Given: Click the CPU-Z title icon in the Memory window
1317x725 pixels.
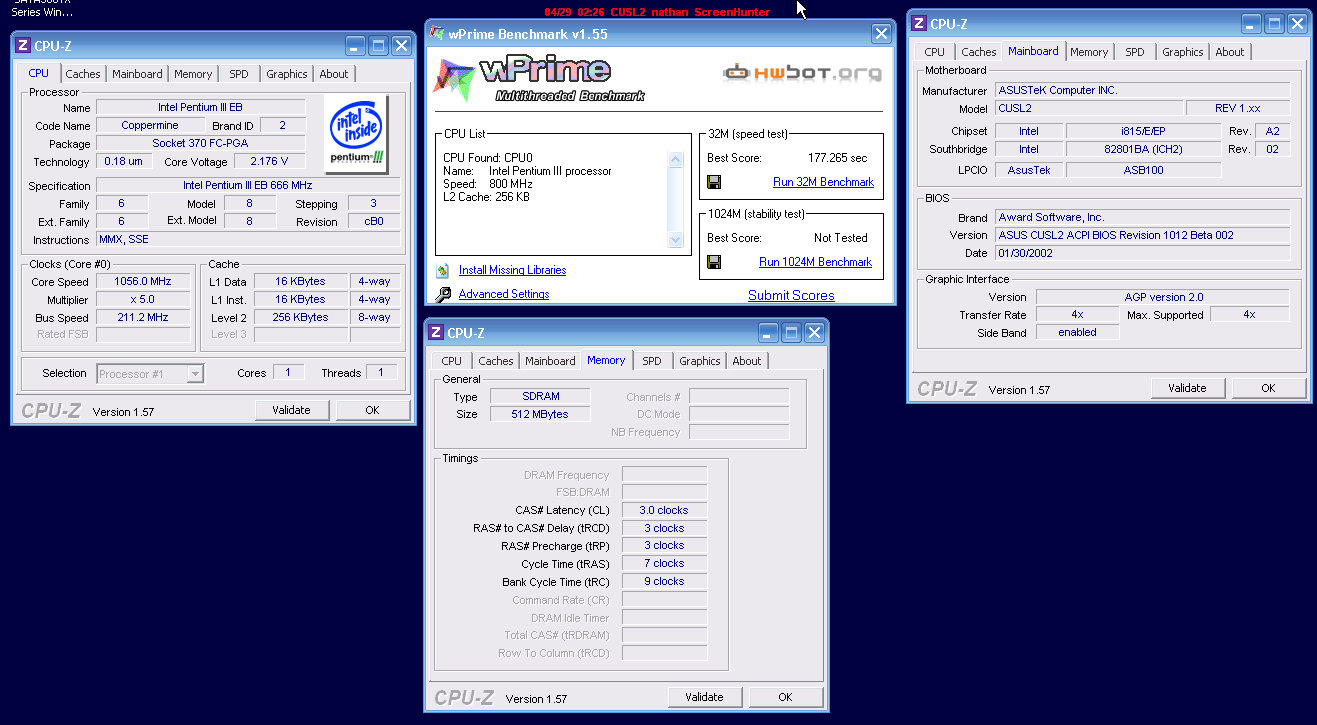Looking at the screenshot, I should pyautogui.click(x=436, y=333).
